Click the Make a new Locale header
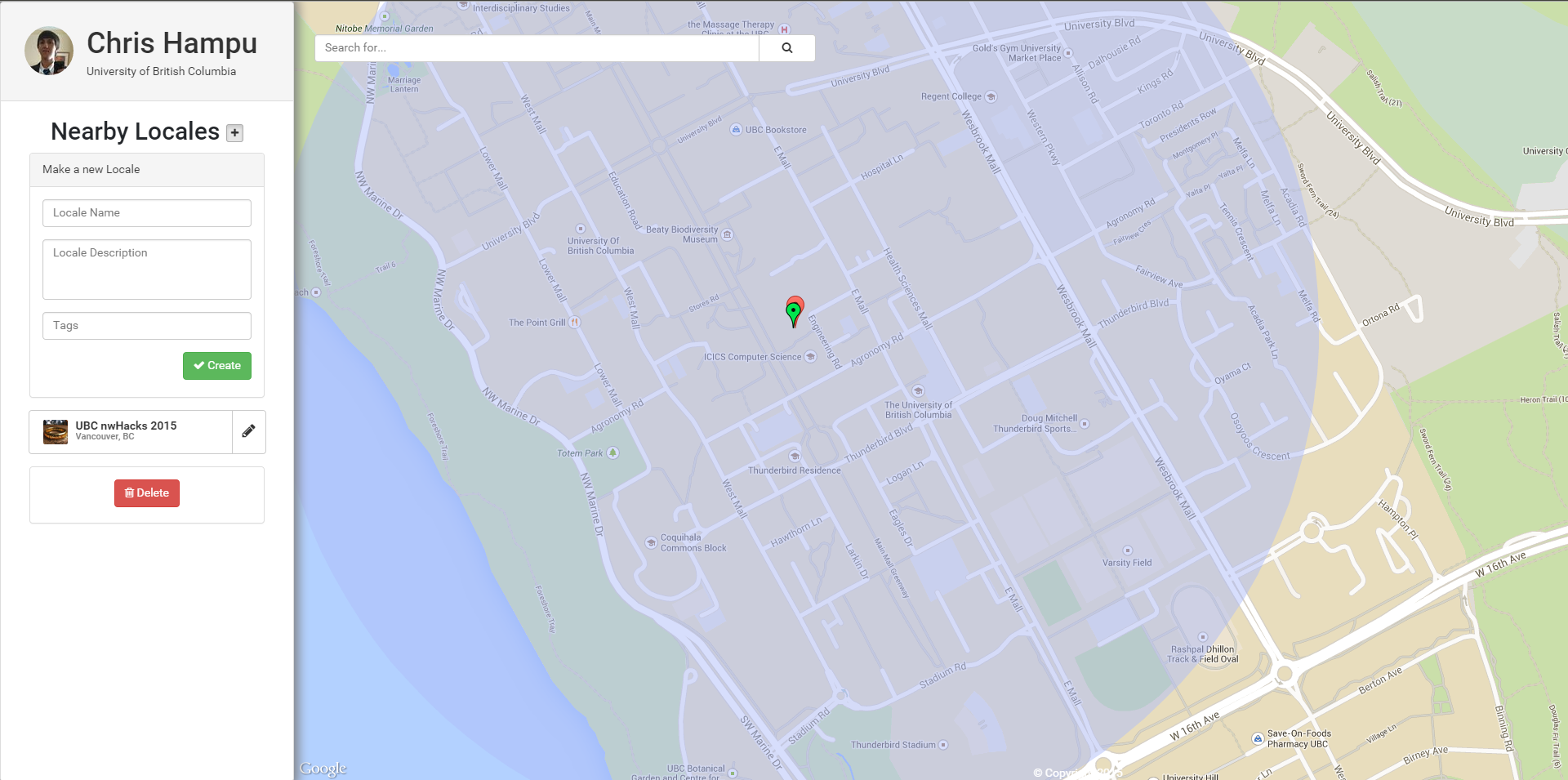This screenshot has height=780, width=1568. tap(147, 170)
